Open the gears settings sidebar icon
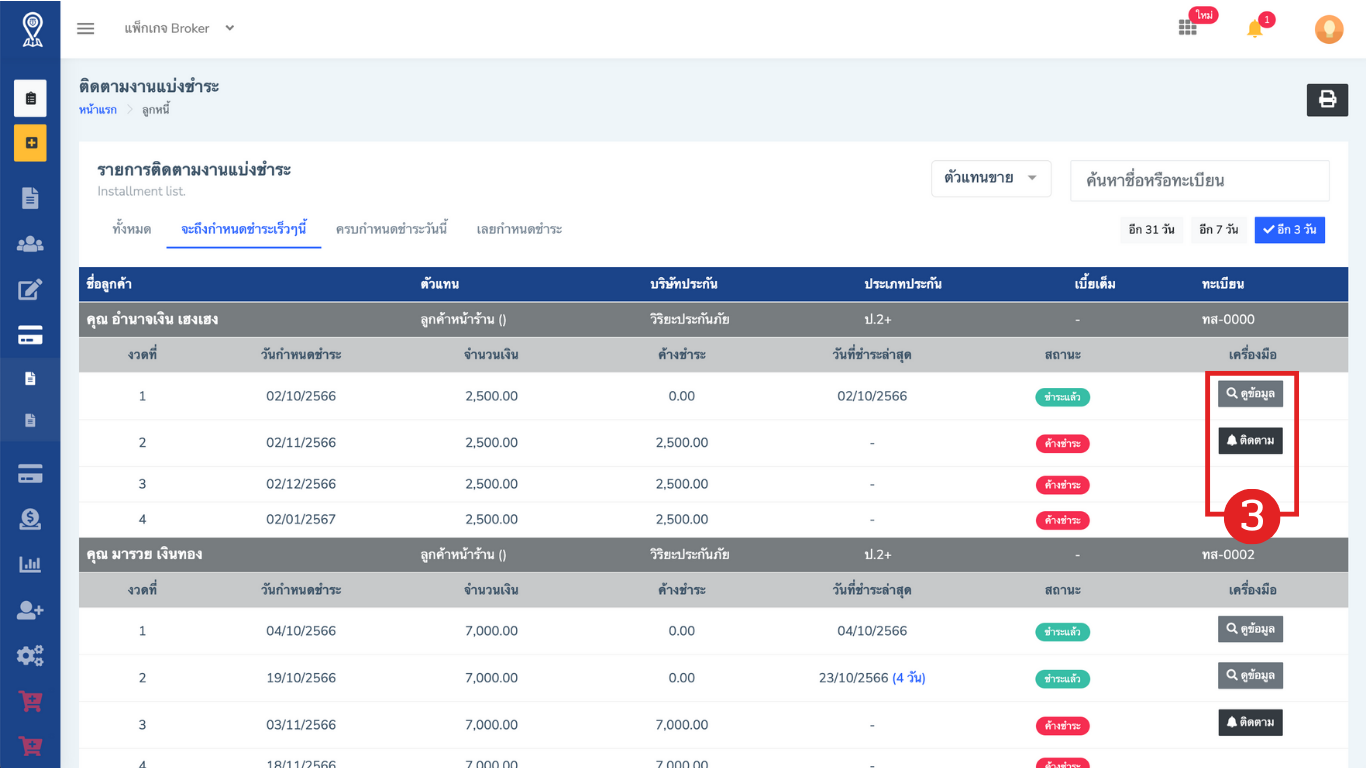 click(30, 656)
